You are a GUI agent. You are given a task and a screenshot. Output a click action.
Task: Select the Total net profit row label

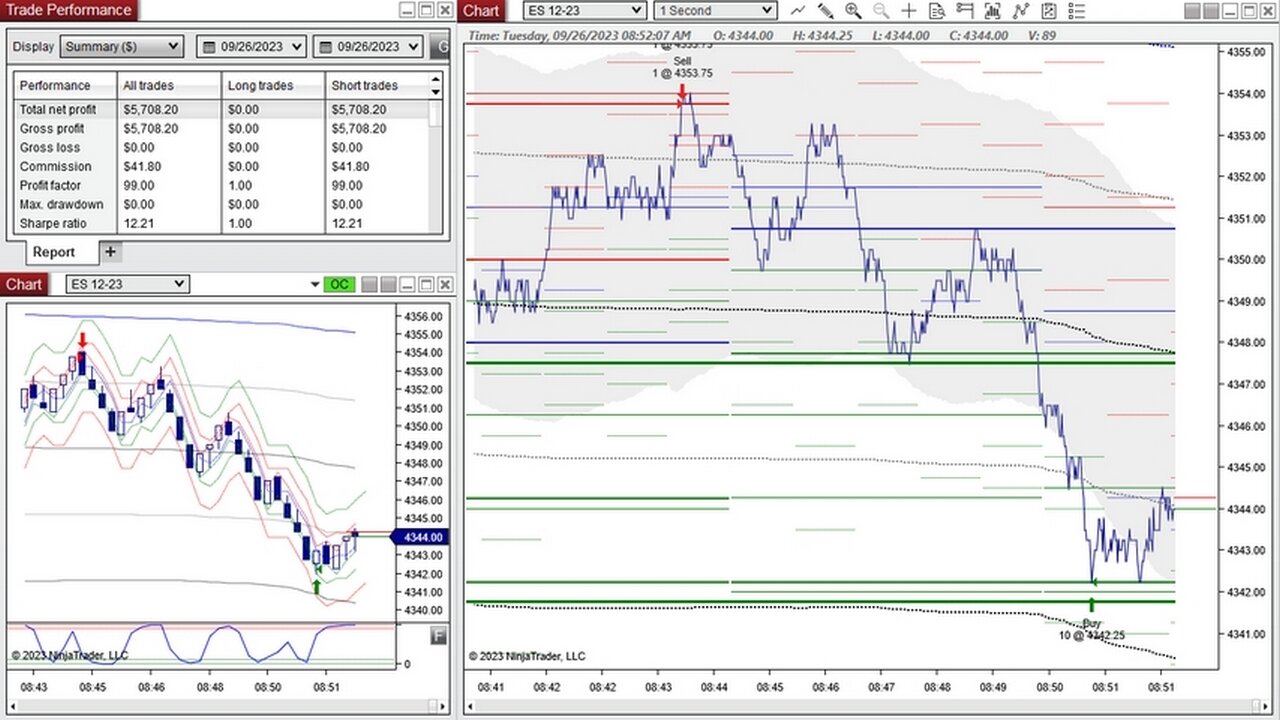pyautogui.click(x=58, y=109)
